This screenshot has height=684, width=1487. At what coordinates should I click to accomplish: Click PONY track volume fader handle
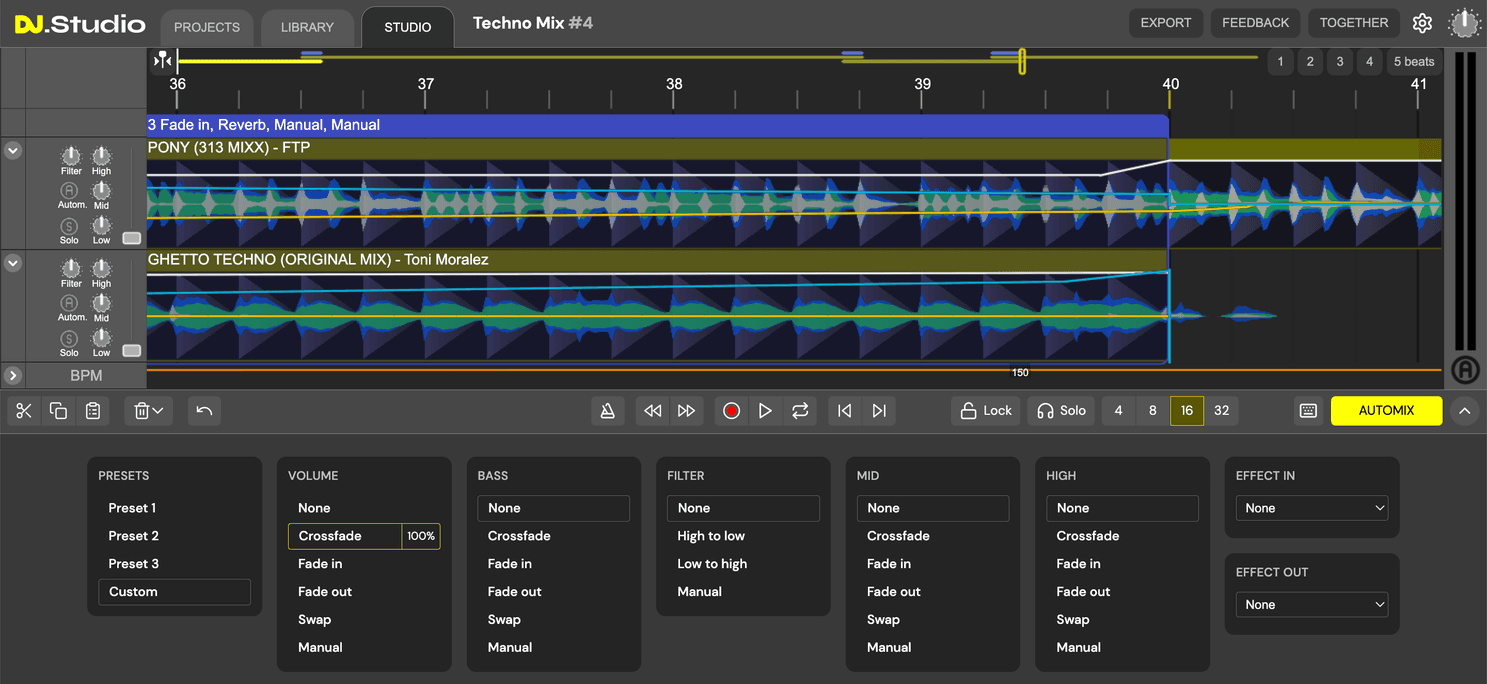[x=131, y=238]
